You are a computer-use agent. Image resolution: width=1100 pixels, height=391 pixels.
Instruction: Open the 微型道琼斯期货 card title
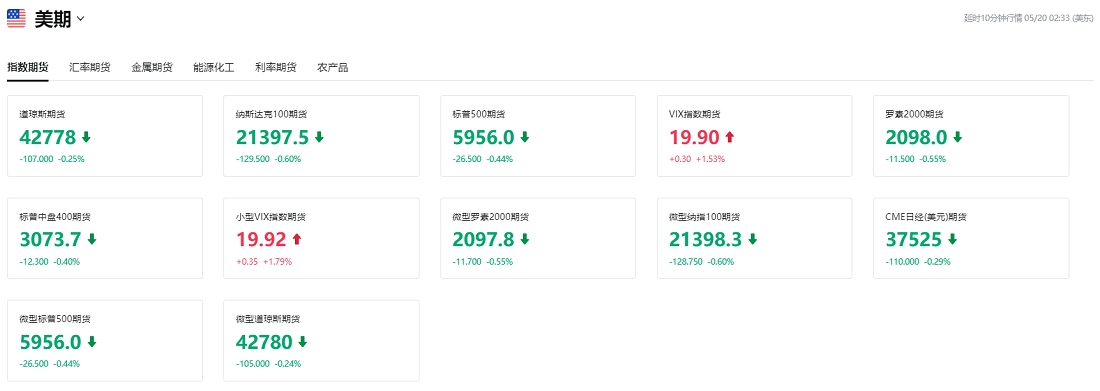268,319
